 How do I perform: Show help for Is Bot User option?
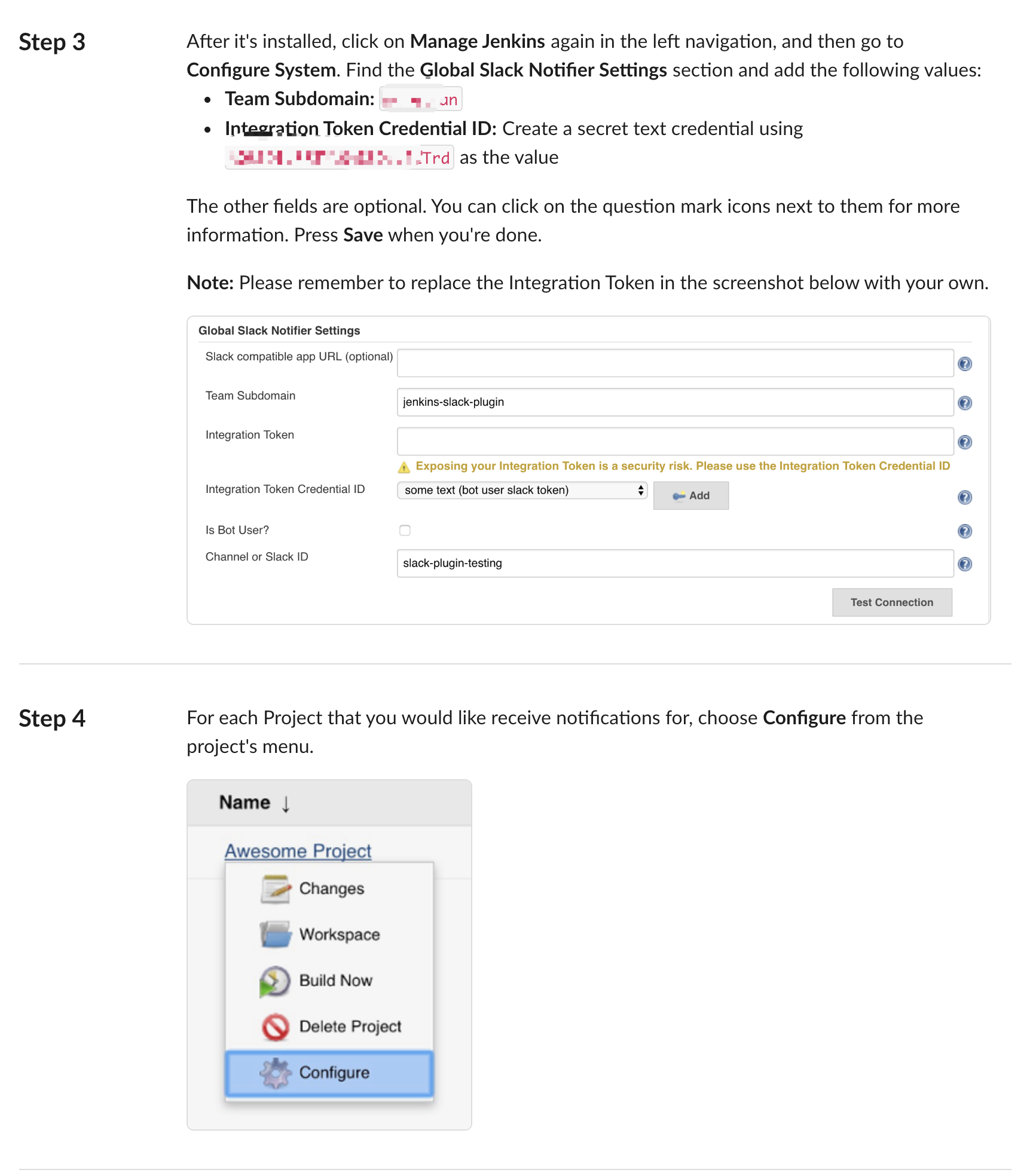(964, 531)
